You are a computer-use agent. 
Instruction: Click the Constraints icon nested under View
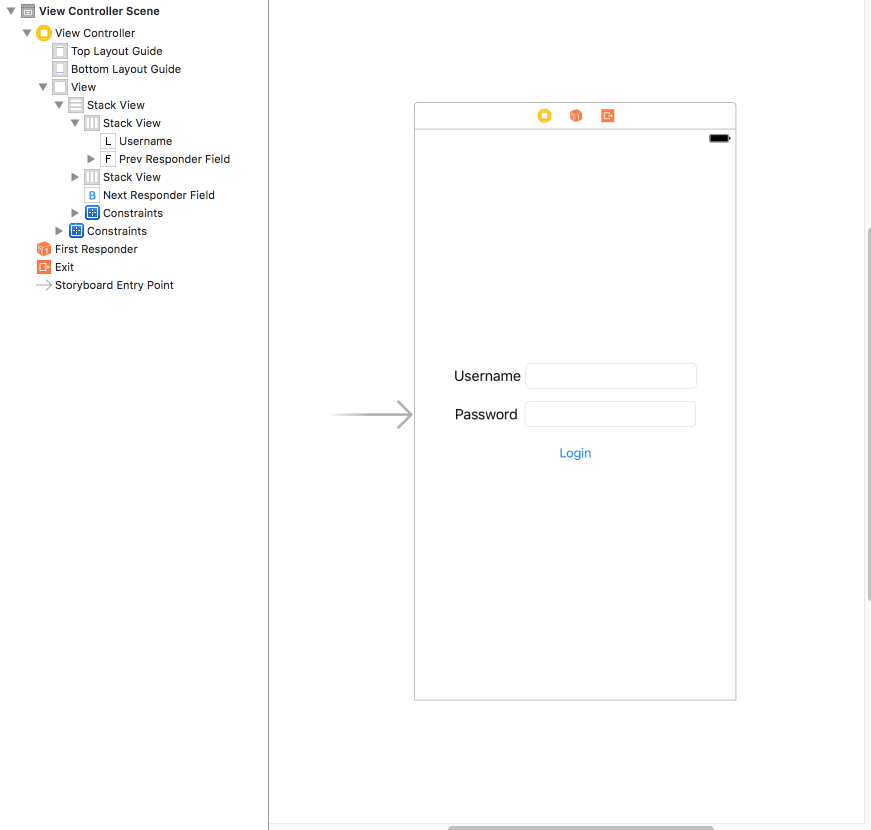coord(76,231)
